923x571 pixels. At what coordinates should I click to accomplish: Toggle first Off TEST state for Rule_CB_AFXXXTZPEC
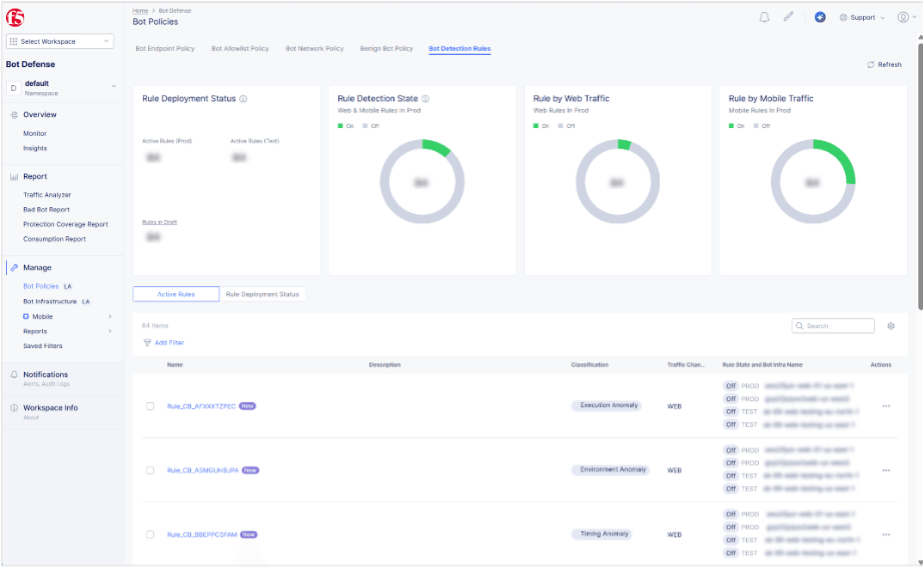point(731,412)
